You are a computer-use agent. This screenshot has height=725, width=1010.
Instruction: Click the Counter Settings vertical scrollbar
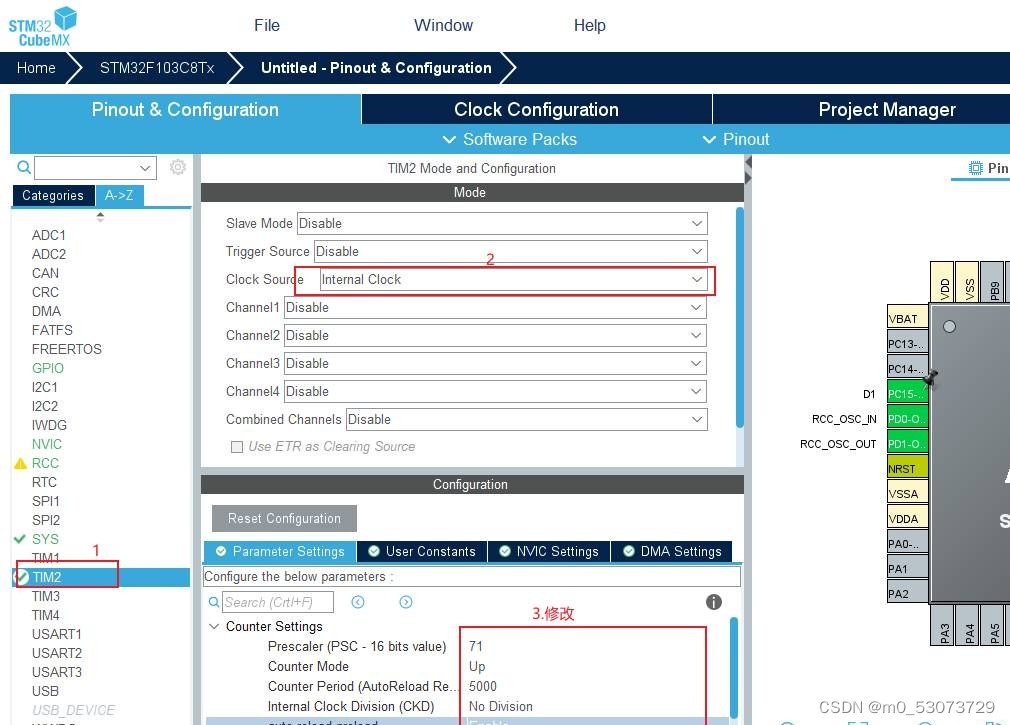tap(733, 668)
